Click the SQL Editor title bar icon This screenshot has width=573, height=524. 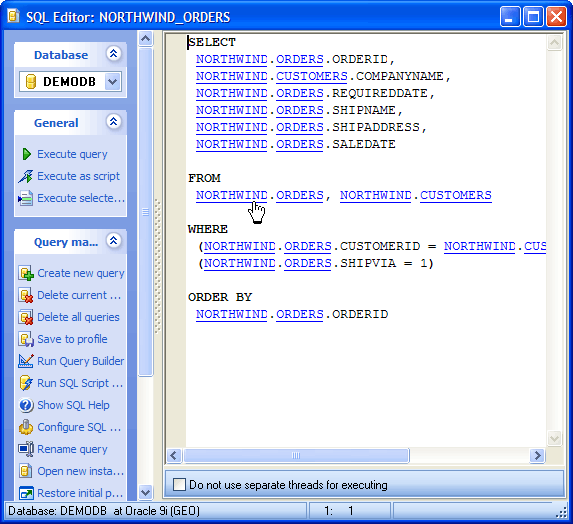click(14, 17)
